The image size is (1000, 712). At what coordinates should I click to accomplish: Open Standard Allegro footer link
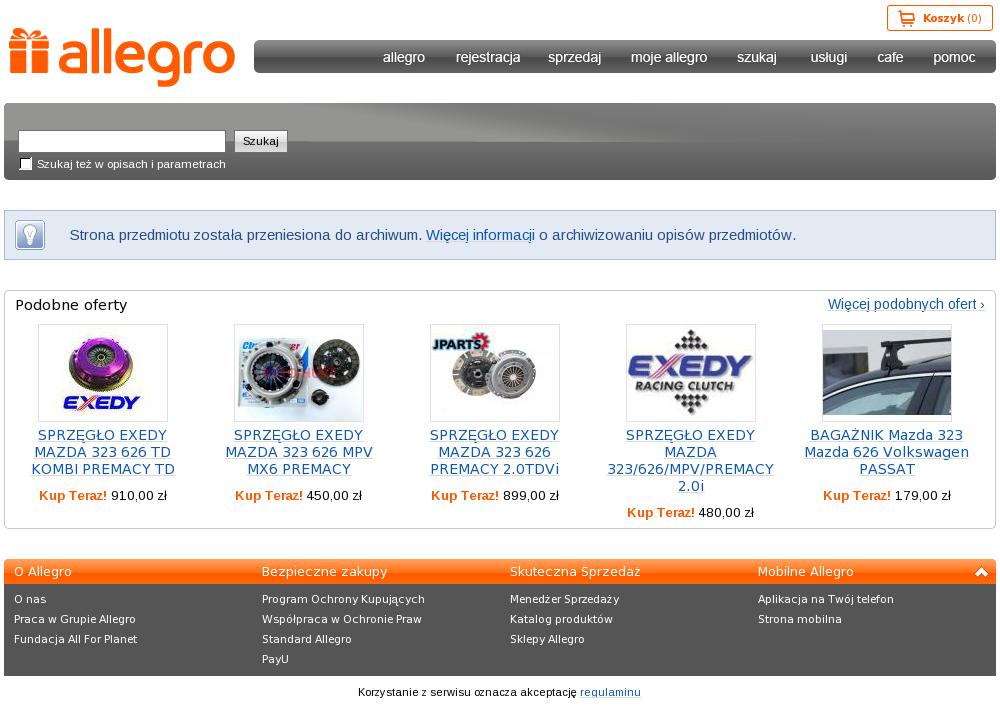point(306,639)
